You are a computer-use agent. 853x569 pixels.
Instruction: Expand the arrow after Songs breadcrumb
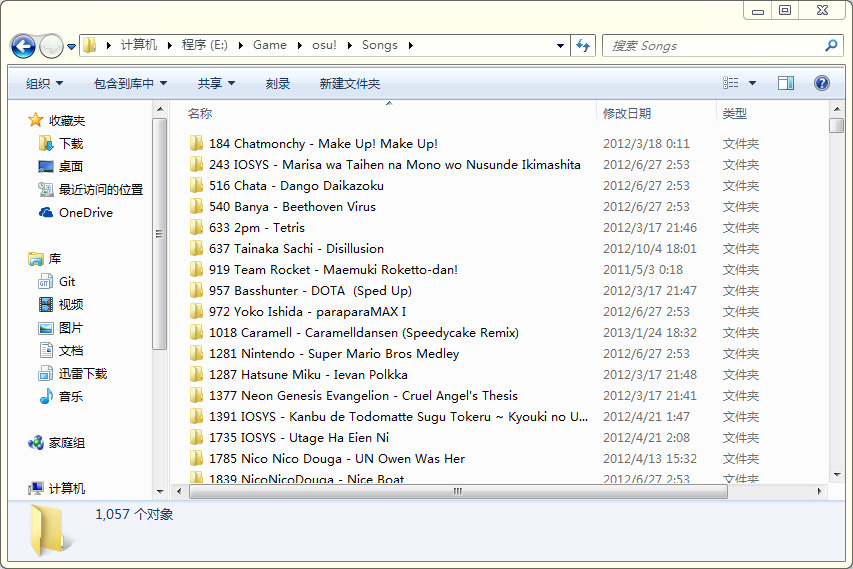(x=411, y=46)
